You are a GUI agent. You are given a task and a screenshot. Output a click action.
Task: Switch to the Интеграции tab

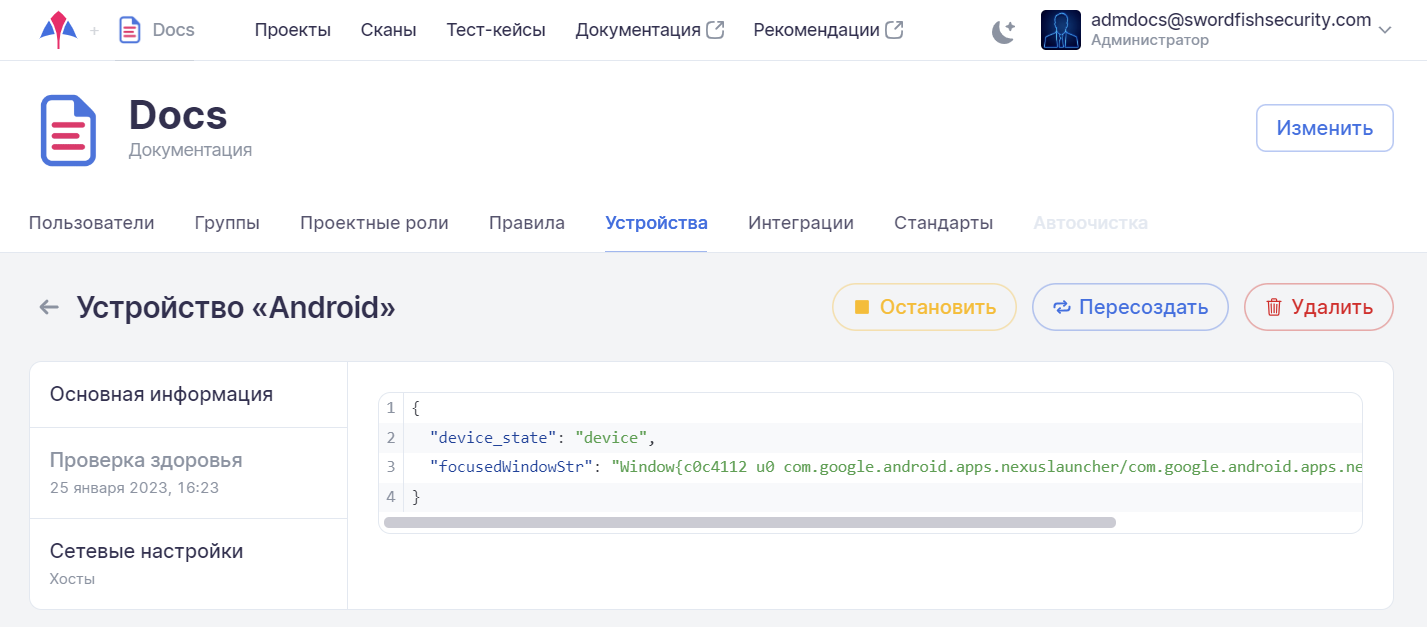pyautogui.click(x=800, y=223)
